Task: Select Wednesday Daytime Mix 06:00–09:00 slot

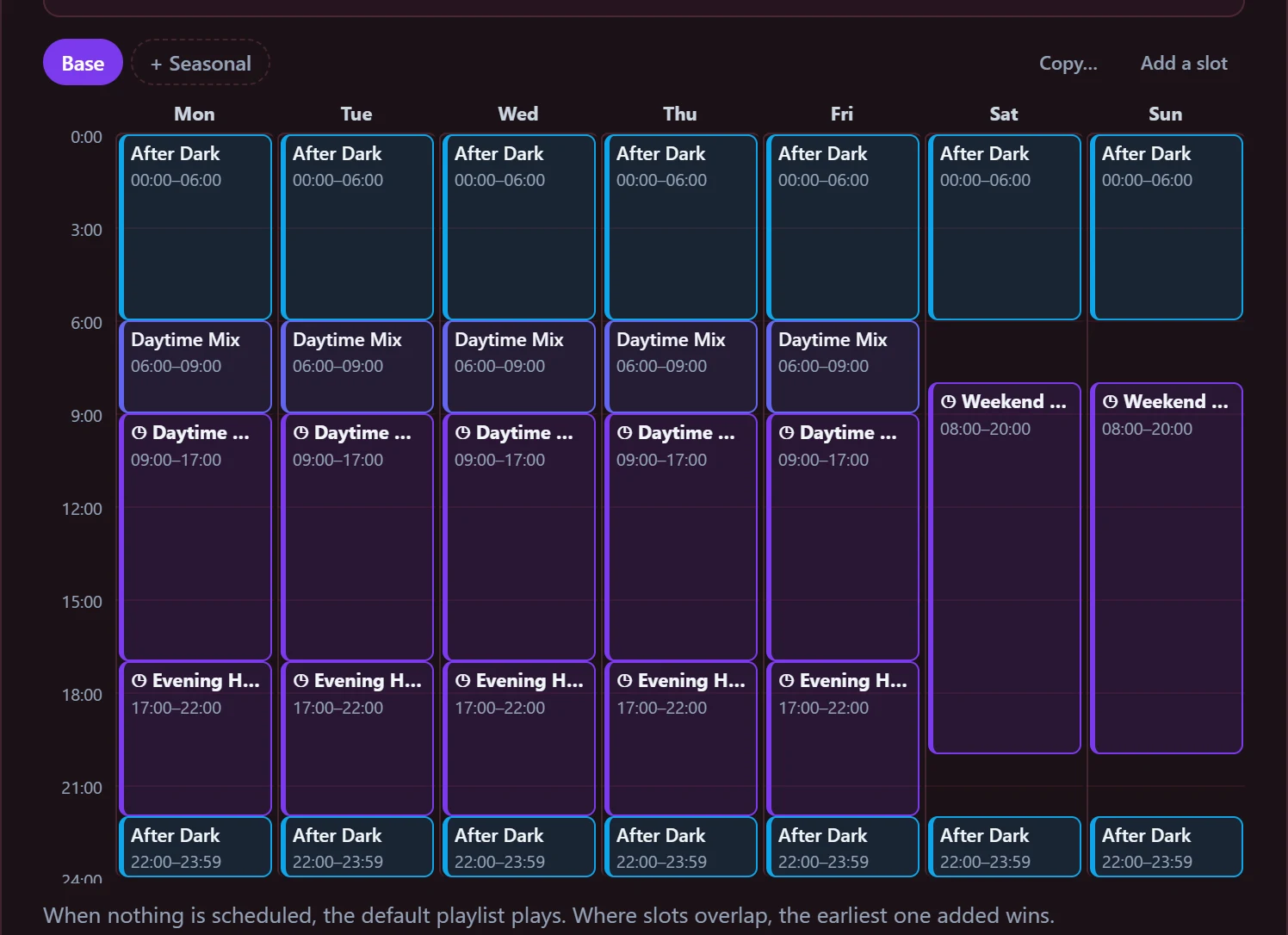Action: pos(519,367)
